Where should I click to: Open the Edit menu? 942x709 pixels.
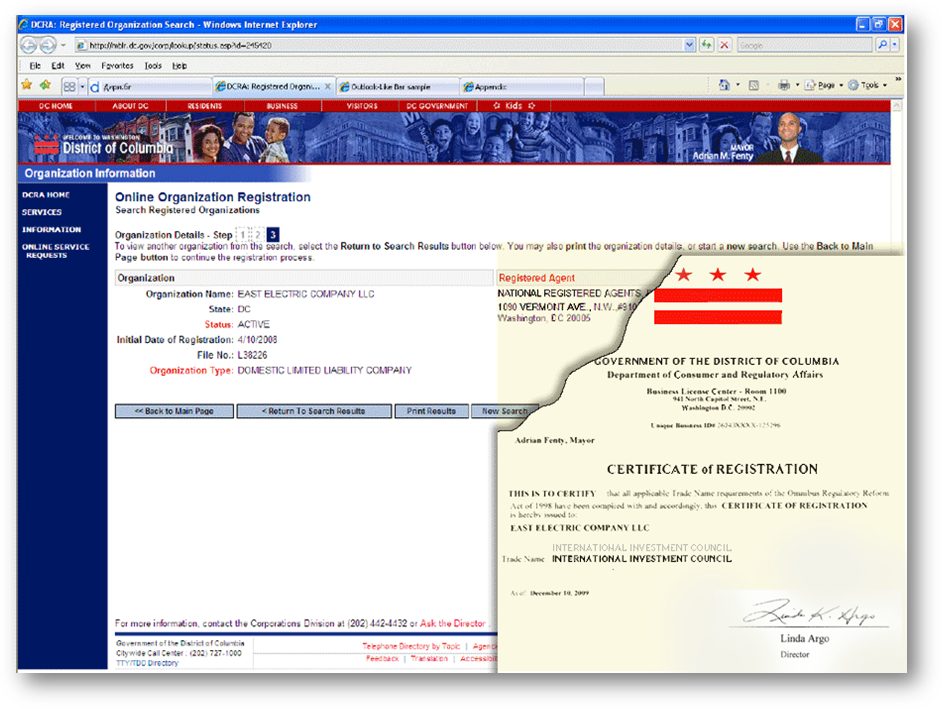pyautogui.click(x=58, y=65)
